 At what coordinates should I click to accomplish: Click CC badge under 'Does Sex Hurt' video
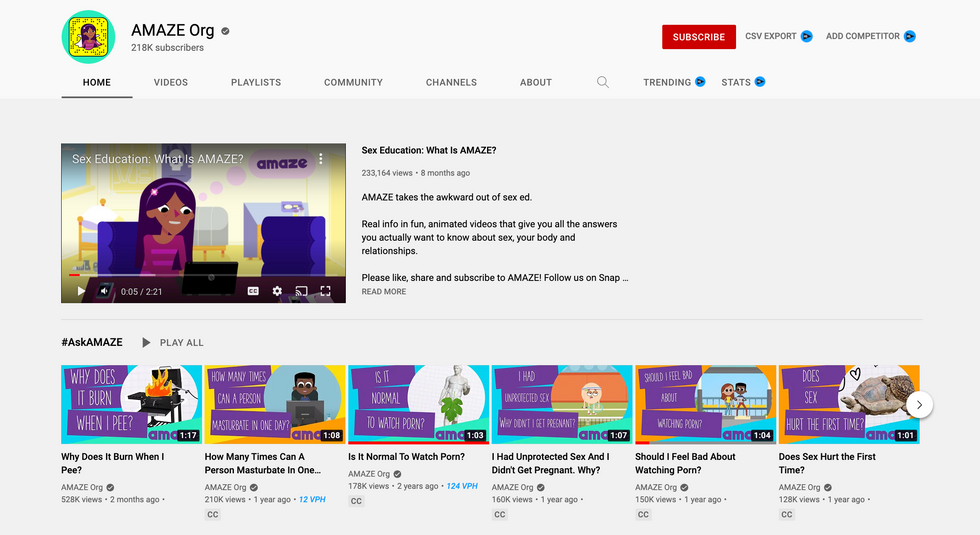786,514
